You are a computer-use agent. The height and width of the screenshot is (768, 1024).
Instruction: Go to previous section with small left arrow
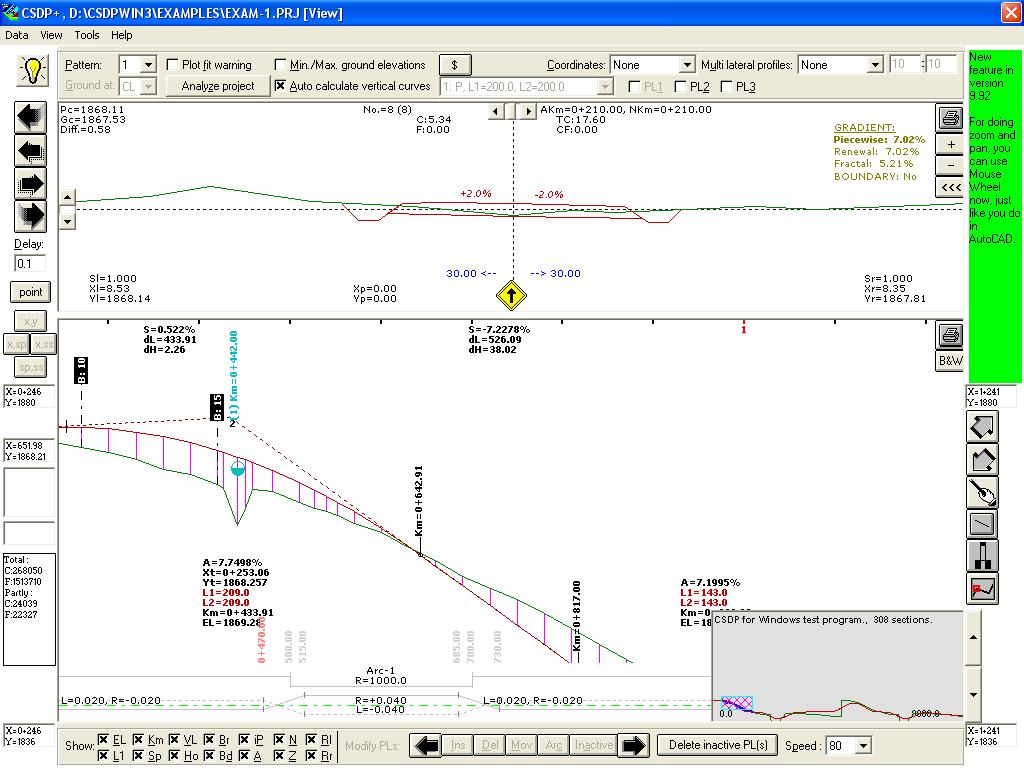496,112
